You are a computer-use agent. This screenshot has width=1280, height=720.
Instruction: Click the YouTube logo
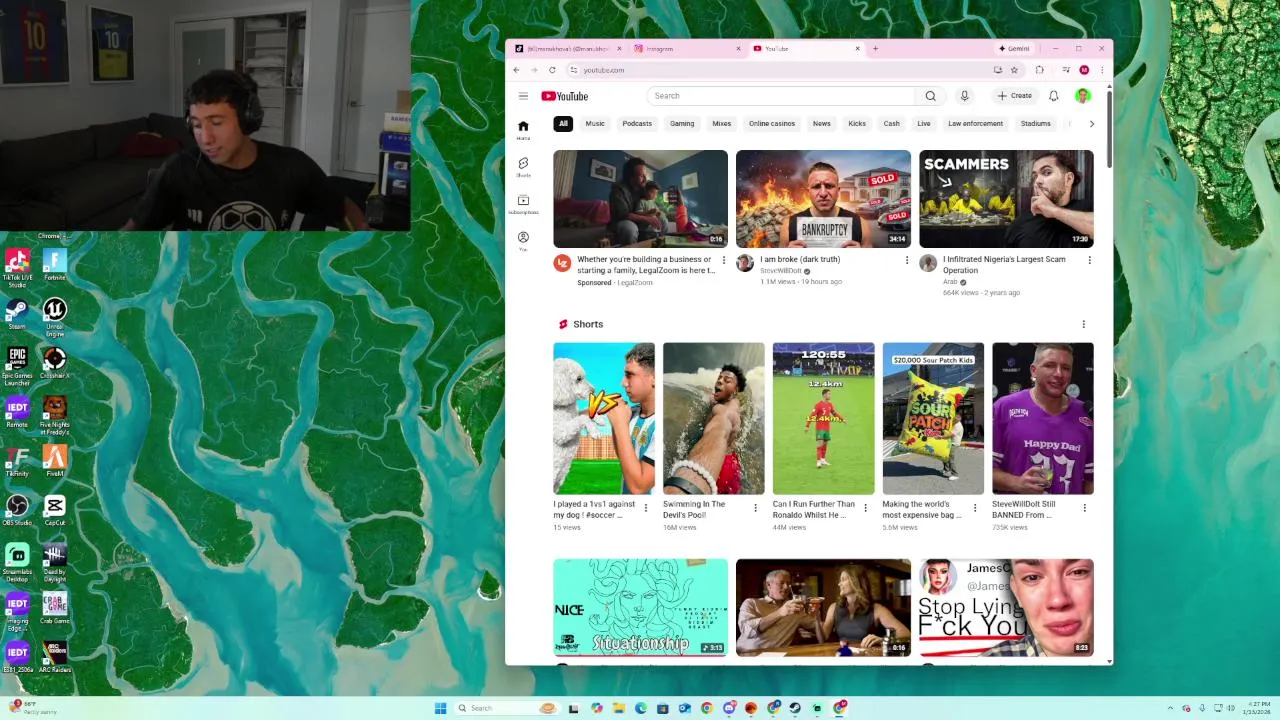[x=565, y=96]
